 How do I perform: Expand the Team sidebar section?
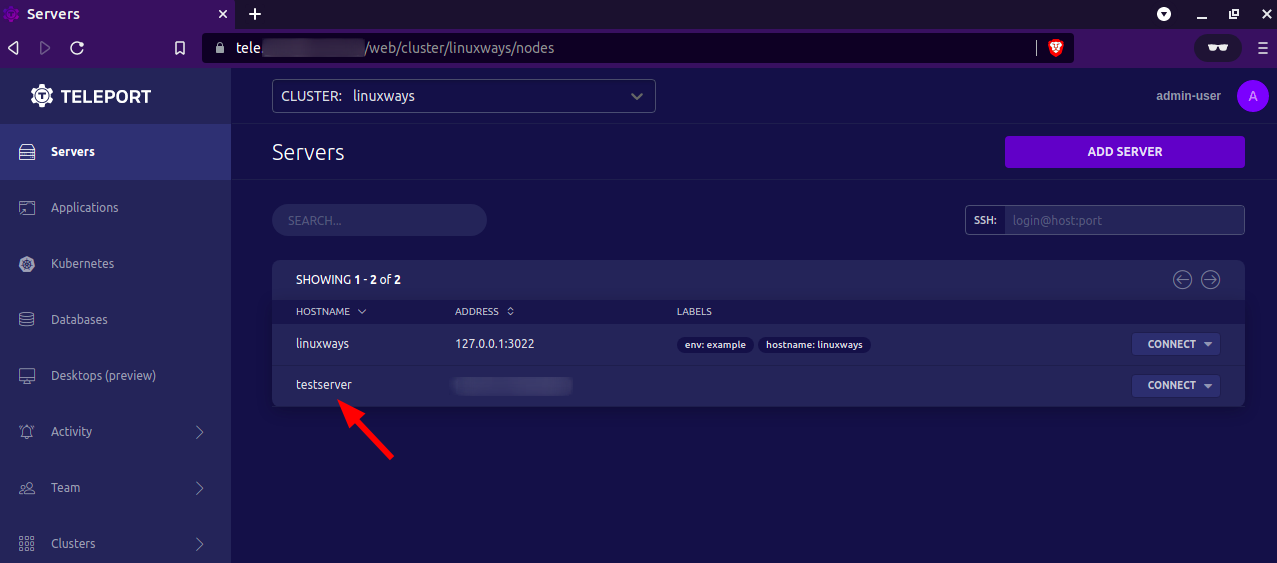[115, 488]
